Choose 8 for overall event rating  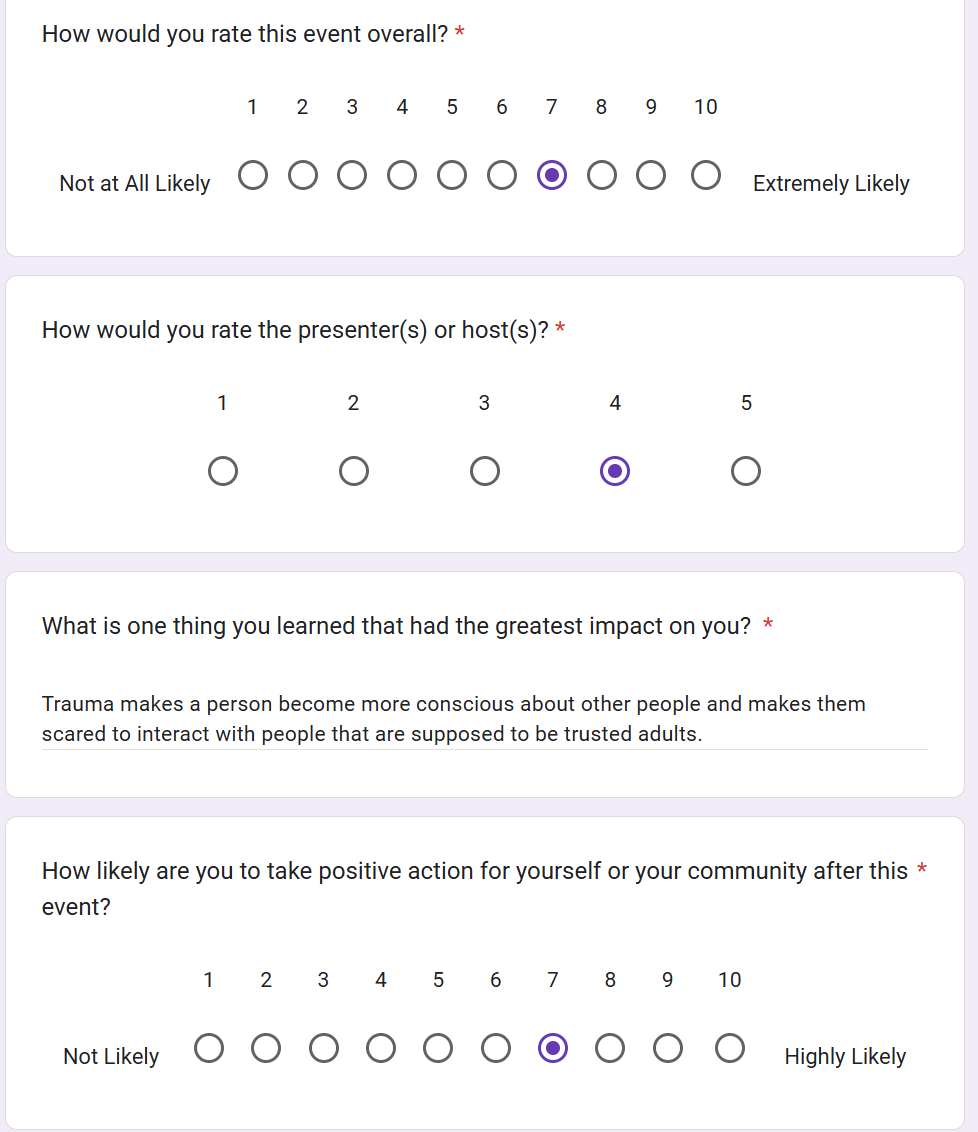click(602, 176)
